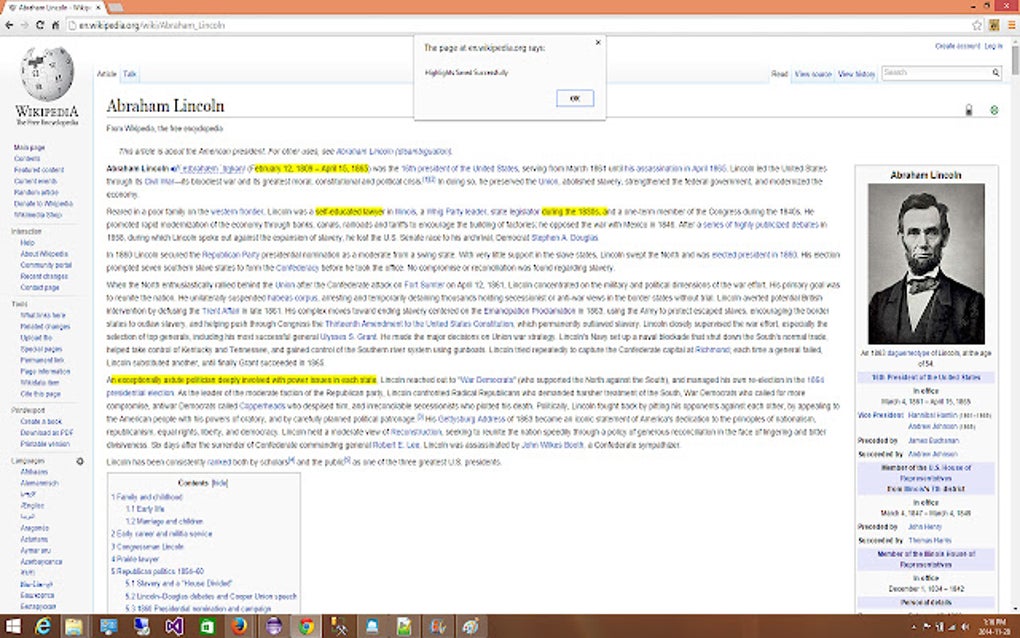Click the page vertical scrollbar thumb
The height and width of the screenshot is (638, 1020).
pos(1015,60)
